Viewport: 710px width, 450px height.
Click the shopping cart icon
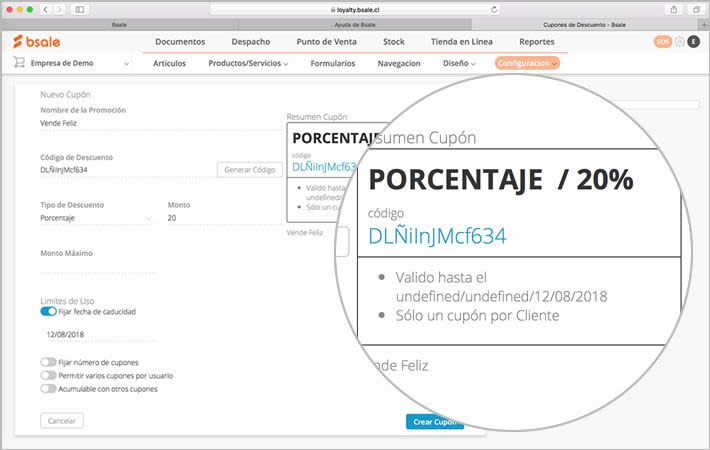point(19,63)
